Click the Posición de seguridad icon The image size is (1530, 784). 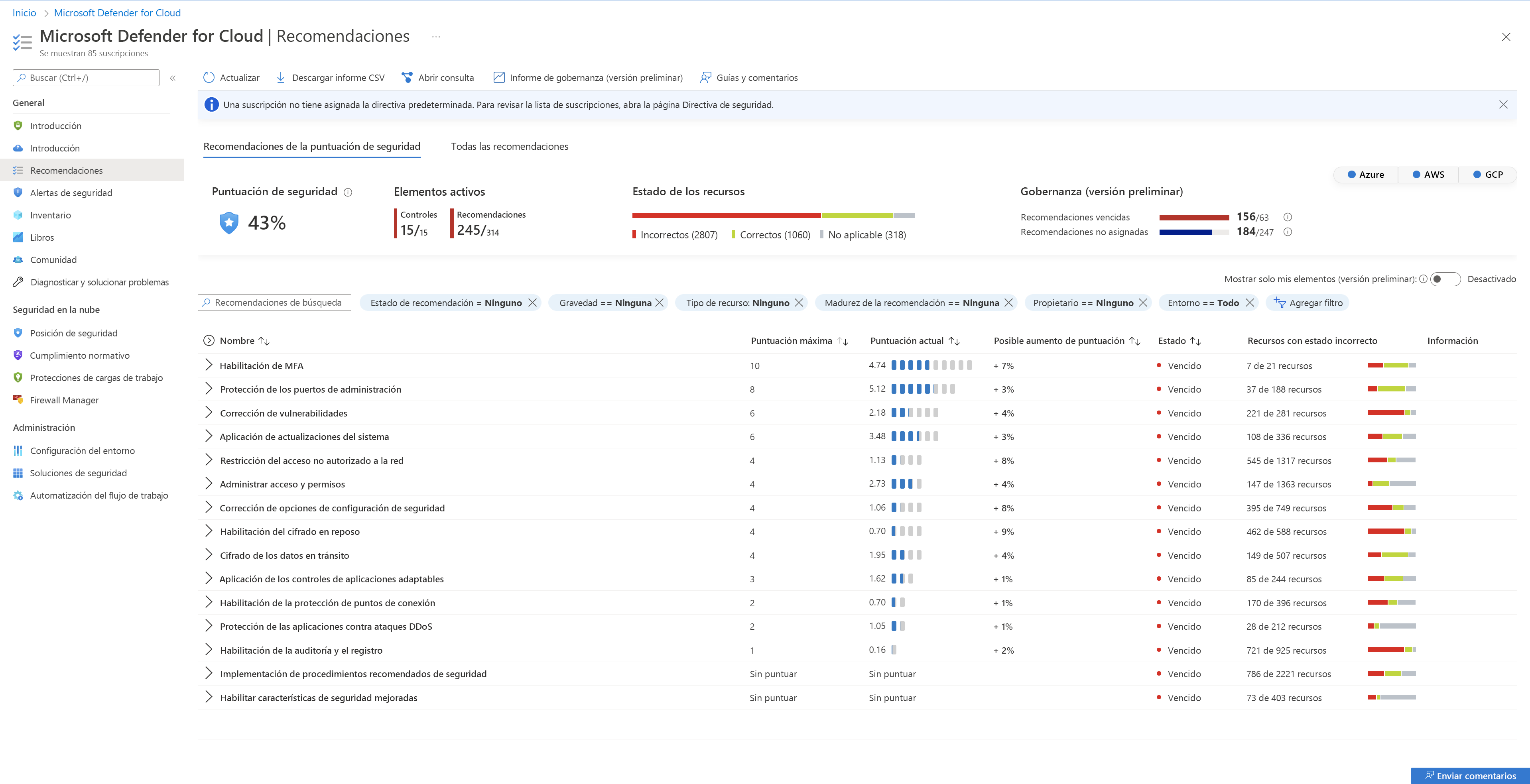pyautogui.click(x=18, y=332)
